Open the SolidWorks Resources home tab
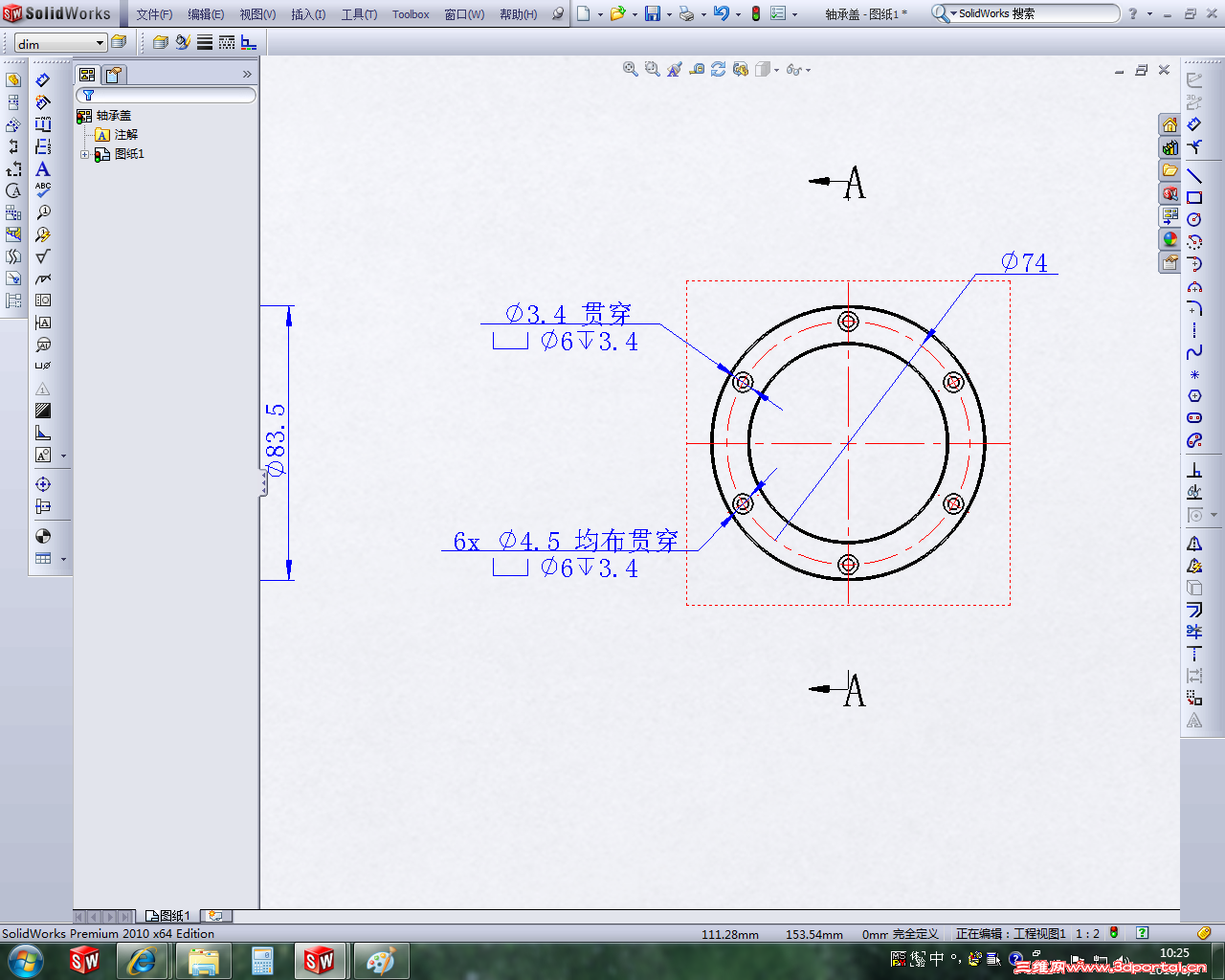 [x=1169, y=124]
